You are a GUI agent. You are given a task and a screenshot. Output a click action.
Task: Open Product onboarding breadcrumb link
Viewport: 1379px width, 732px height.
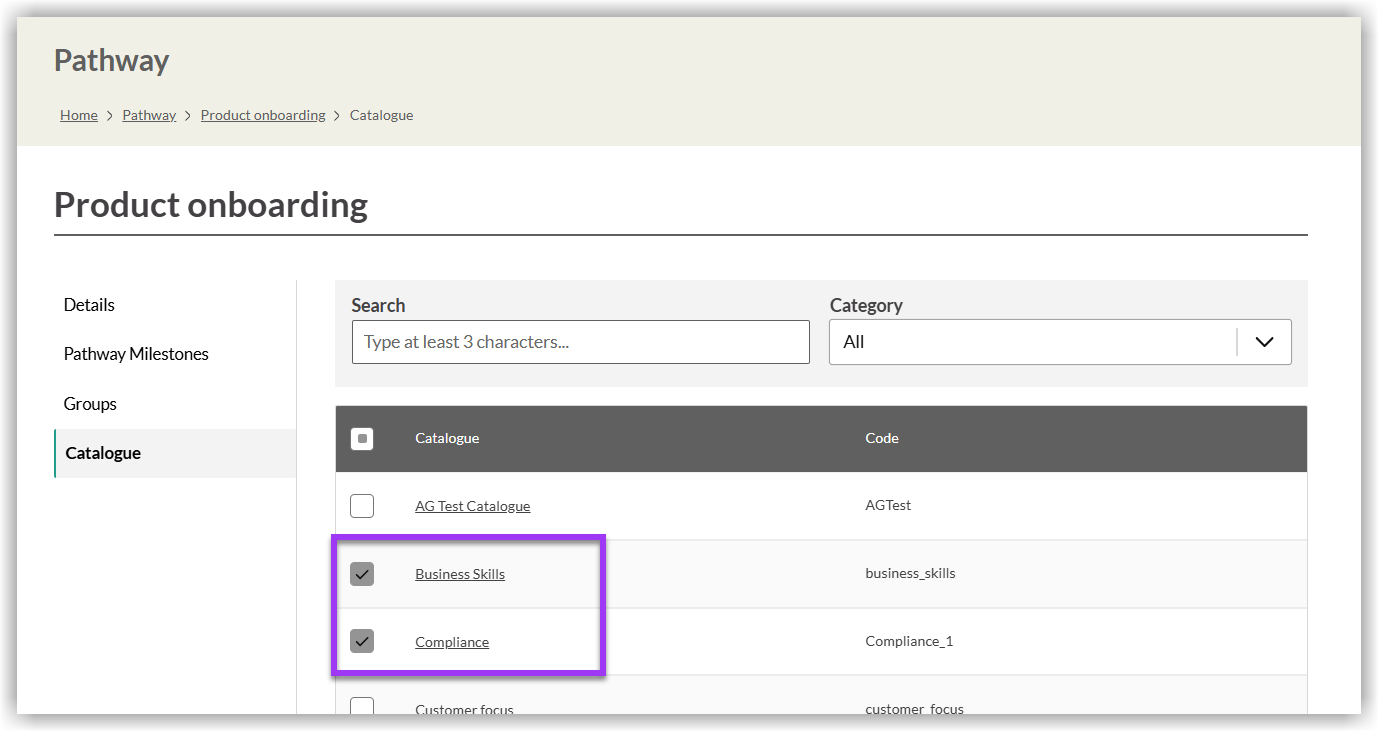(x=263, y=115)
